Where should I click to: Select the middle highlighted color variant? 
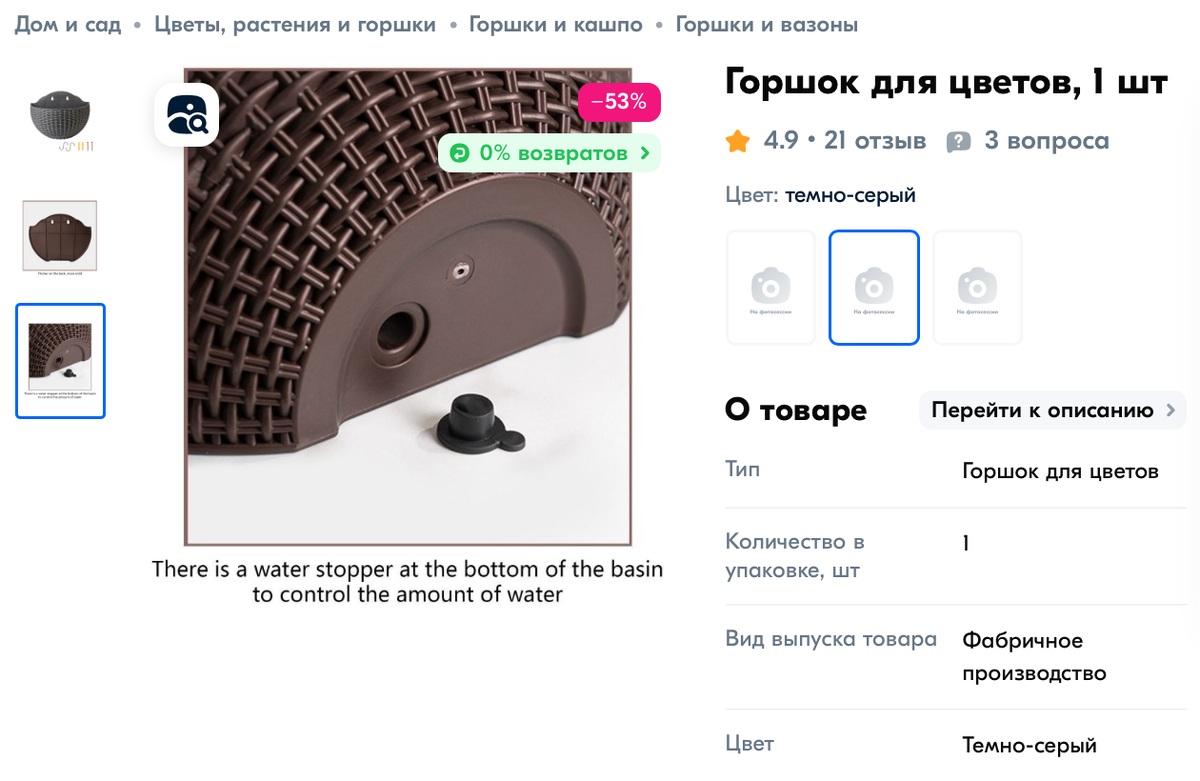pyautogui.click(x=874, y=286)
